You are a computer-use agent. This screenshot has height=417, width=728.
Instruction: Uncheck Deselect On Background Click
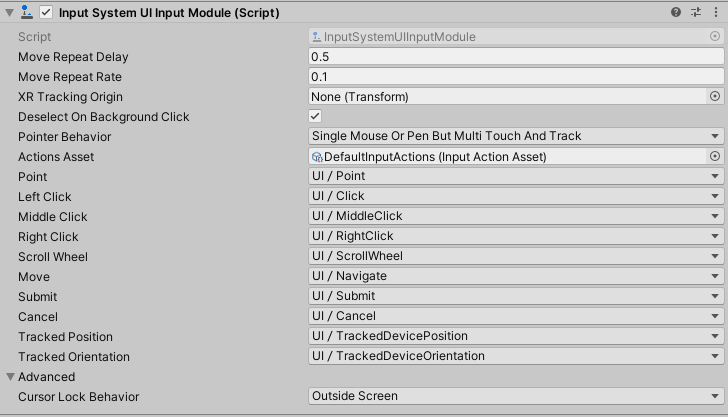coord(316,117)
